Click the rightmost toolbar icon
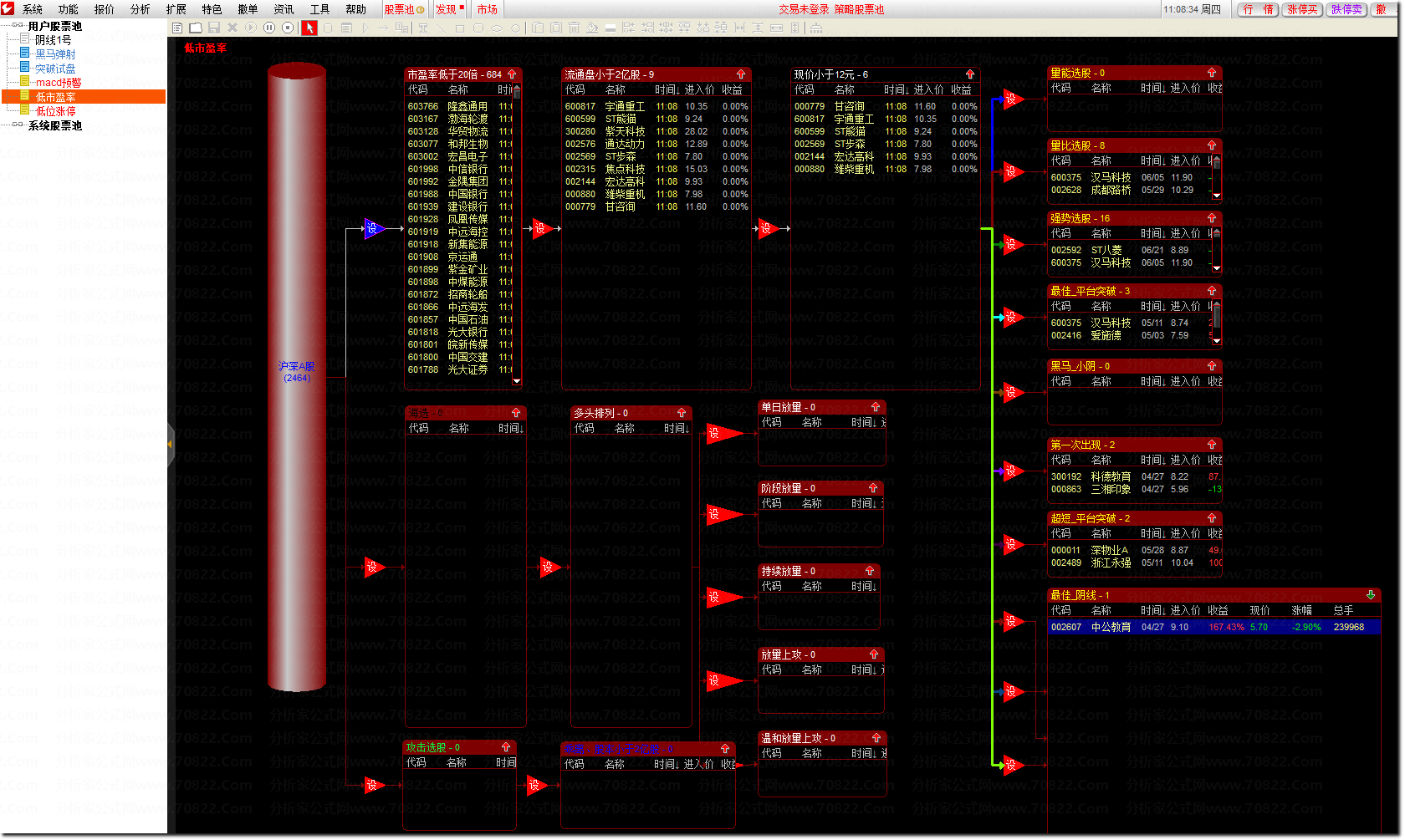Viewport: 1405px width, 840px height. [816, 28]
